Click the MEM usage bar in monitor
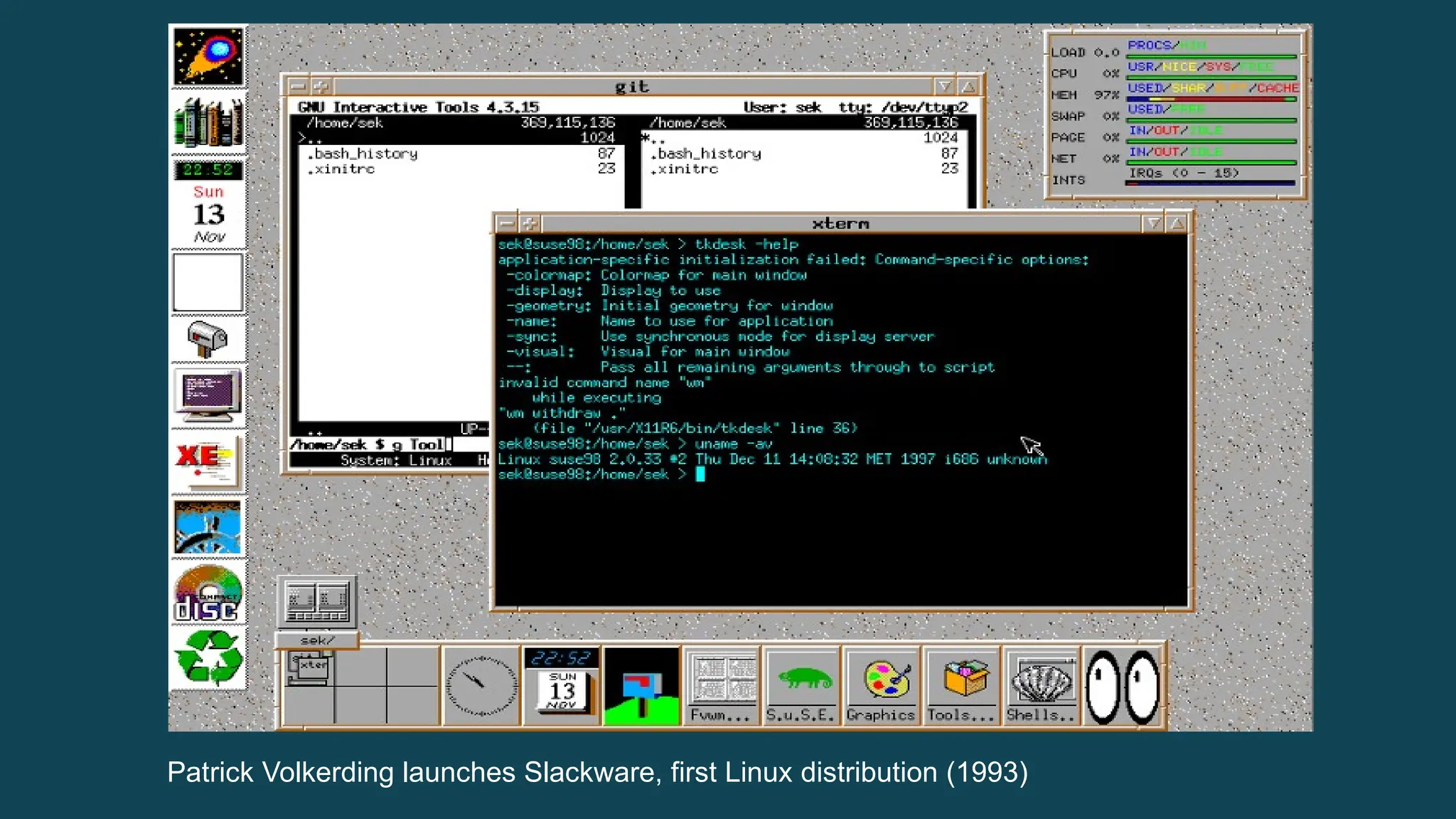 [1211, 99]
